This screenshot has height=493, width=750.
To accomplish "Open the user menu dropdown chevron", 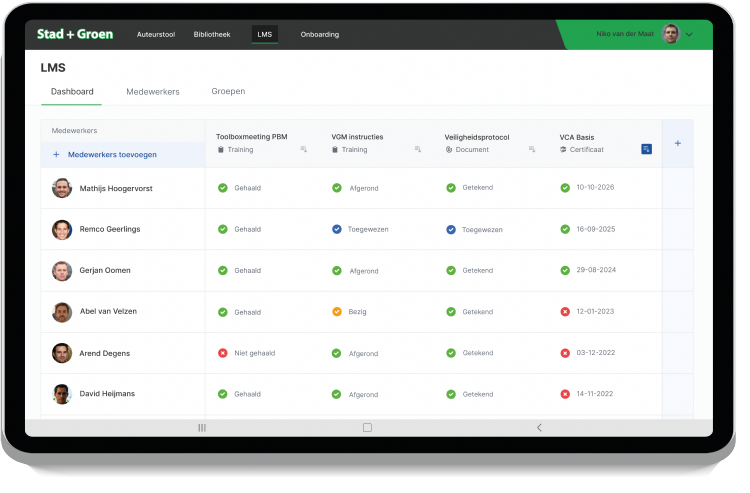I will click(x=689, y=34).
